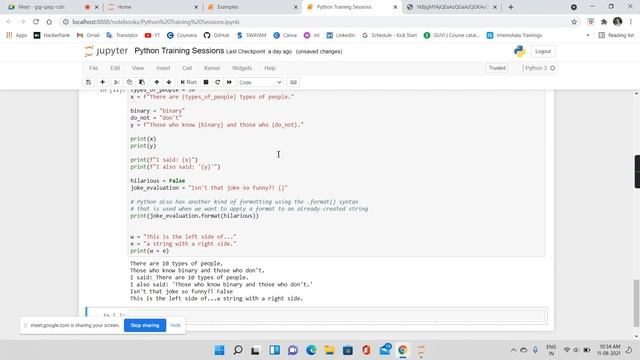This screenshot has height=360, width=640.
Task: Open the Windows Start menu
Action: click(x=220, y=350)
